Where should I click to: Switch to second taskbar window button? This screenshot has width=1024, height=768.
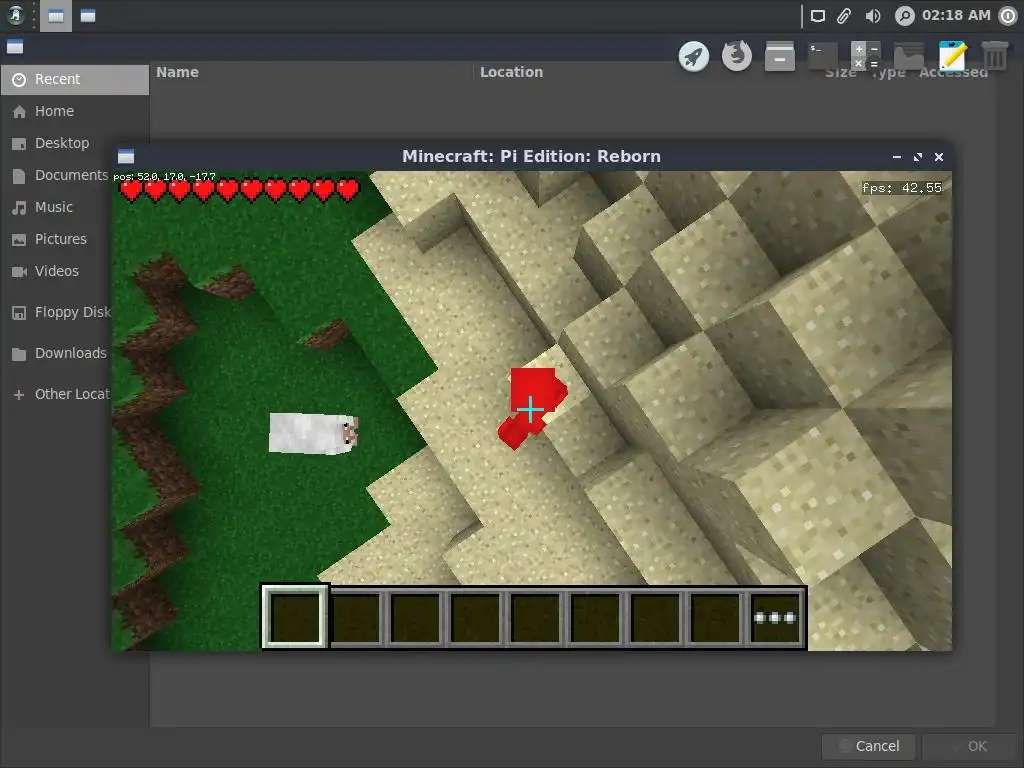[x=88, y=16]
